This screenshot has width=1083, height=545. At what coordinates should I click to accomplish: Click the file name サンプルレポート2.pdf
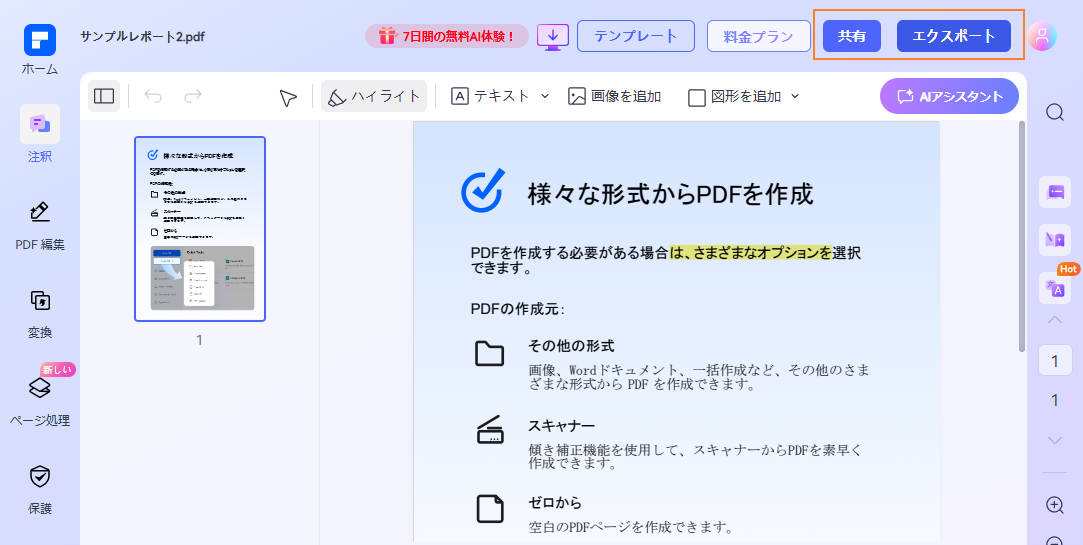pyautogui.click(x=142, y=37)
